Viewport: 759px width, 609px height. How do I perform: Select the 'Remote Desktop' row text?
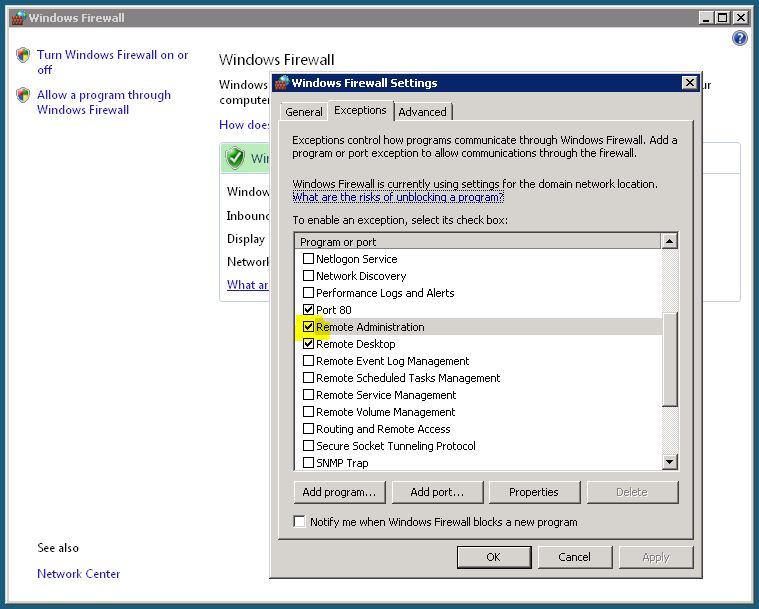356,344
